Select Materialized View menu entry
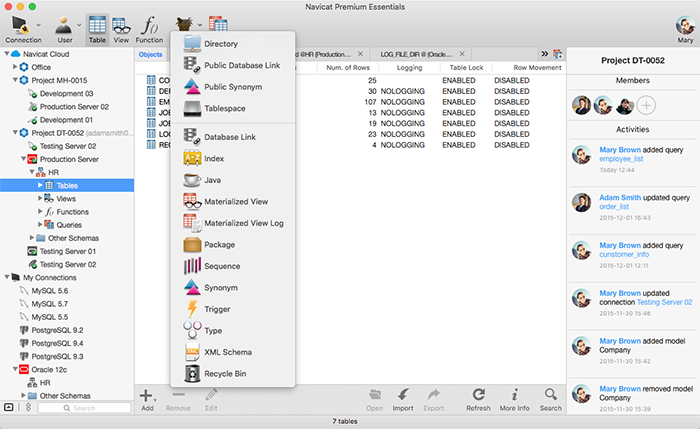This screenshot has height=429, width=700. [x=233, y=201]
